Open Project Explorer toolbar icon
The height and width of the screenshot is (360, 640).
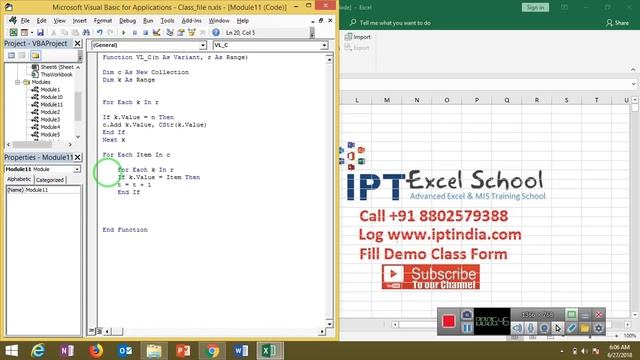coord(170,32)
